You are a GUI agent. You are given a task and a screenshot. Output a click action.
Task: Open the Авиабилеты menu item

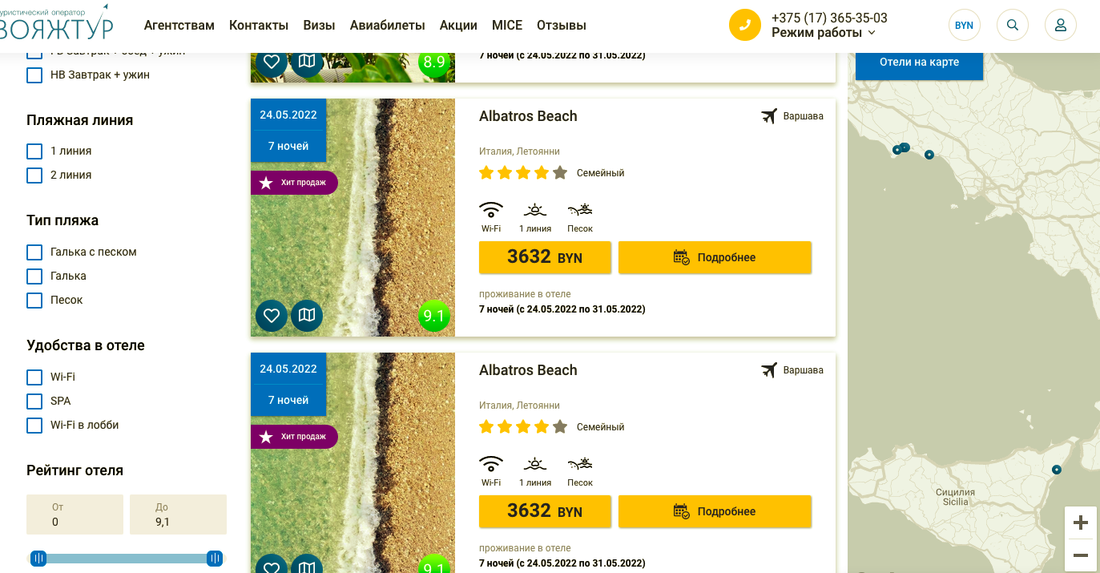(387, 25)
